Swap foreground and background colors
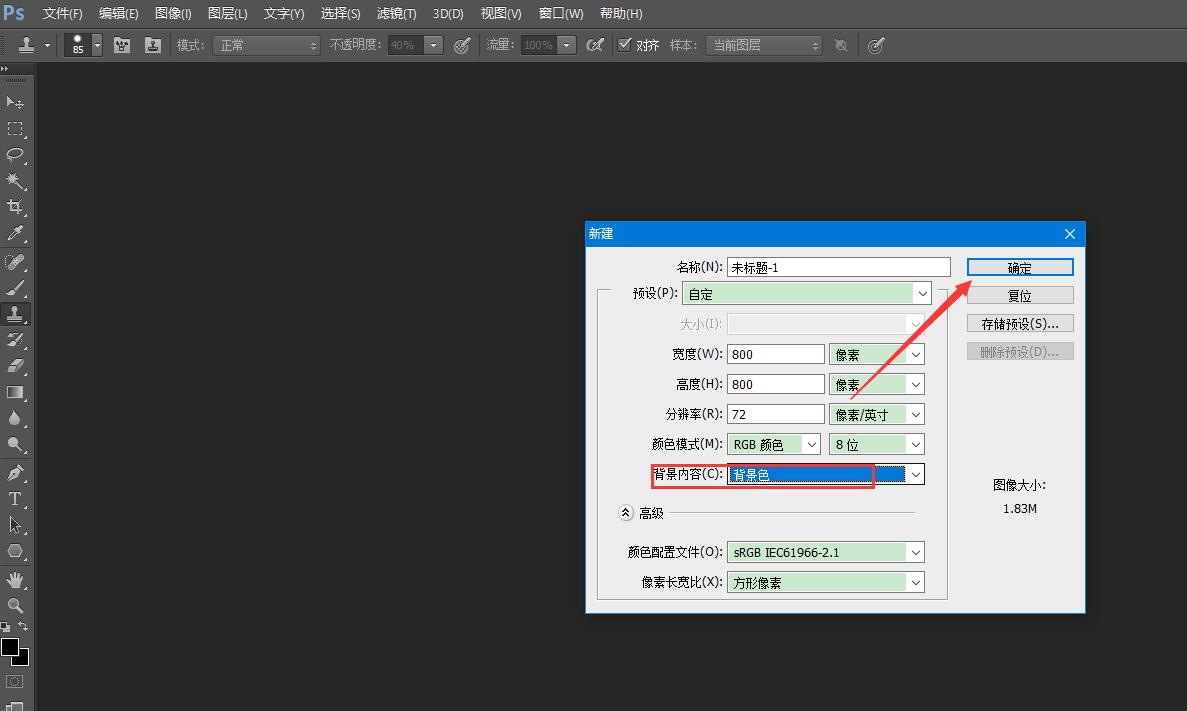 click(x=23, y=626)
